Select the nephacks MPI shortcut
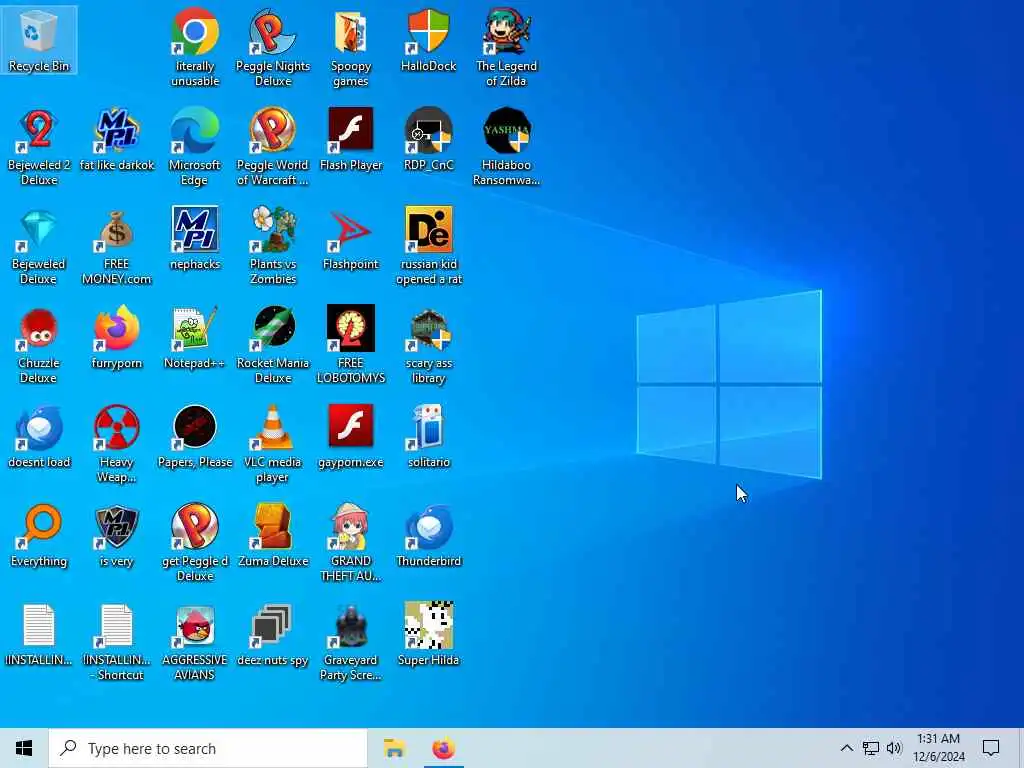This screenshot has width=1024, height=768. [195, 239]
